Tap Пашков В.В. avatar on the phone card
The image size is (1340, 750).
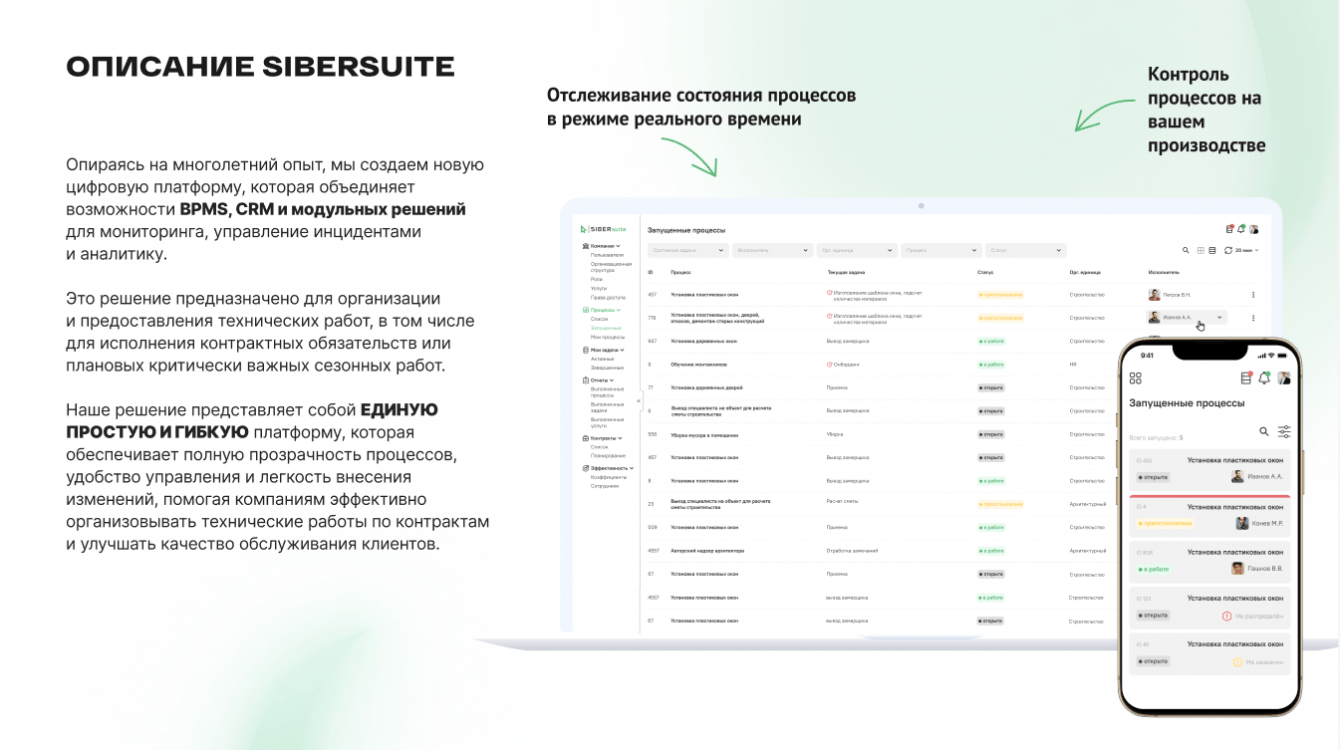pyautogui.click(x=1237, y=569)
